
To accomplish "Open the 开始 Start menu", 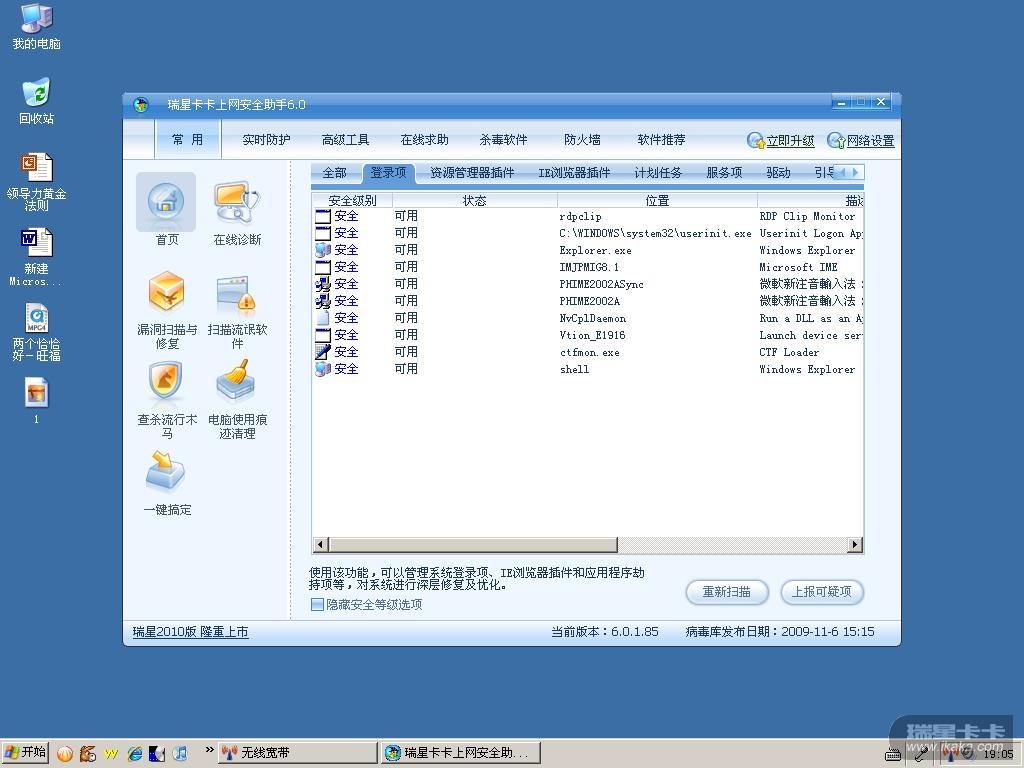I will point(25,752).
